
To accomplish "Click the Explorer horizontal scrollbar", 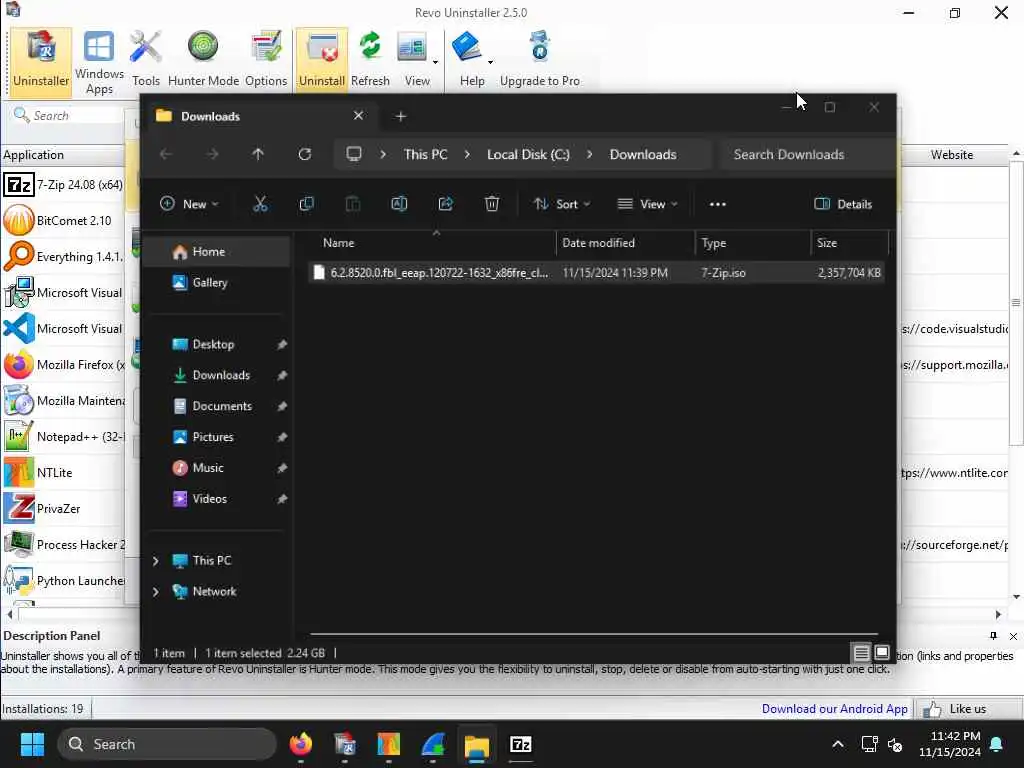I will pyautogui.click(x=593, y=633).
